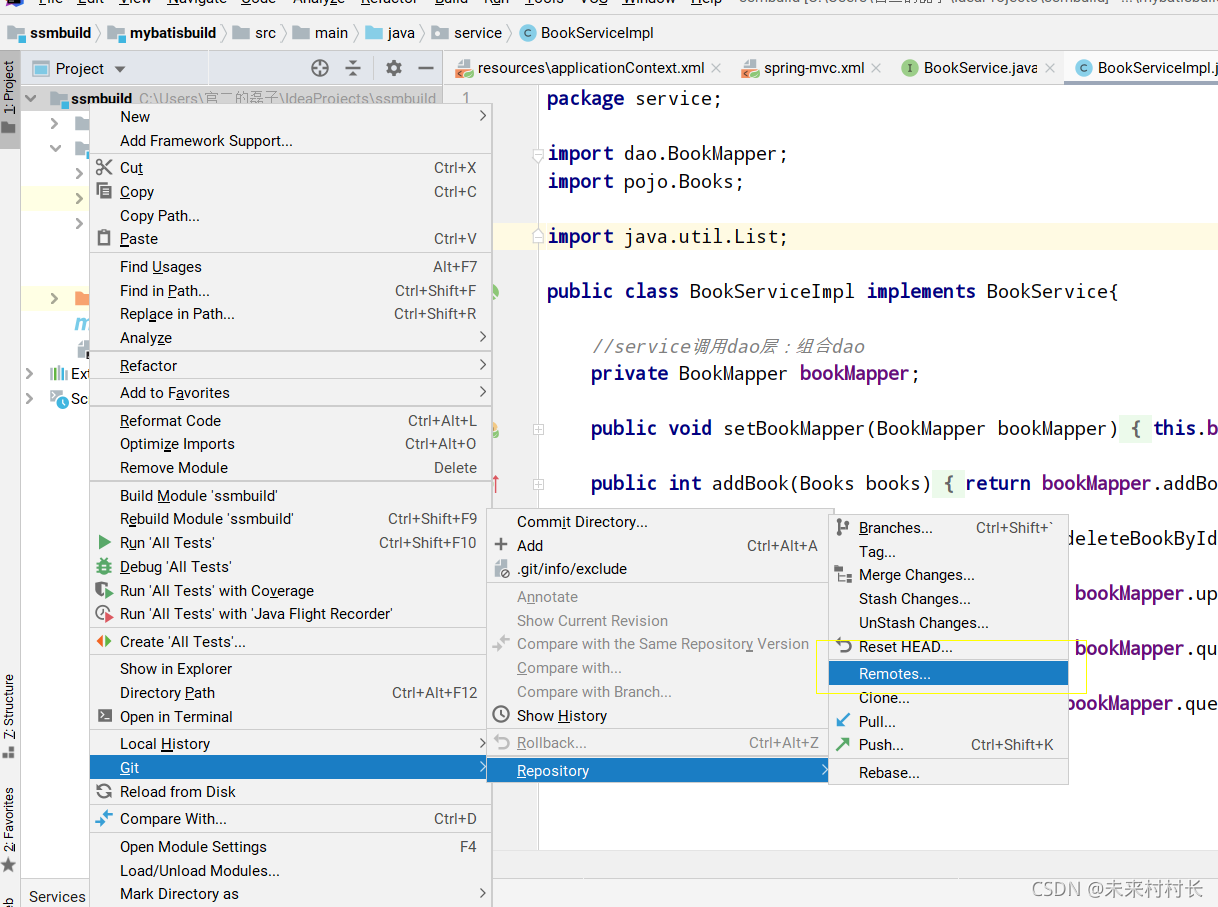Open the resources\applicationContext.xml editor tab
This screenshot has height=907, width=1218.
point(590,68)
